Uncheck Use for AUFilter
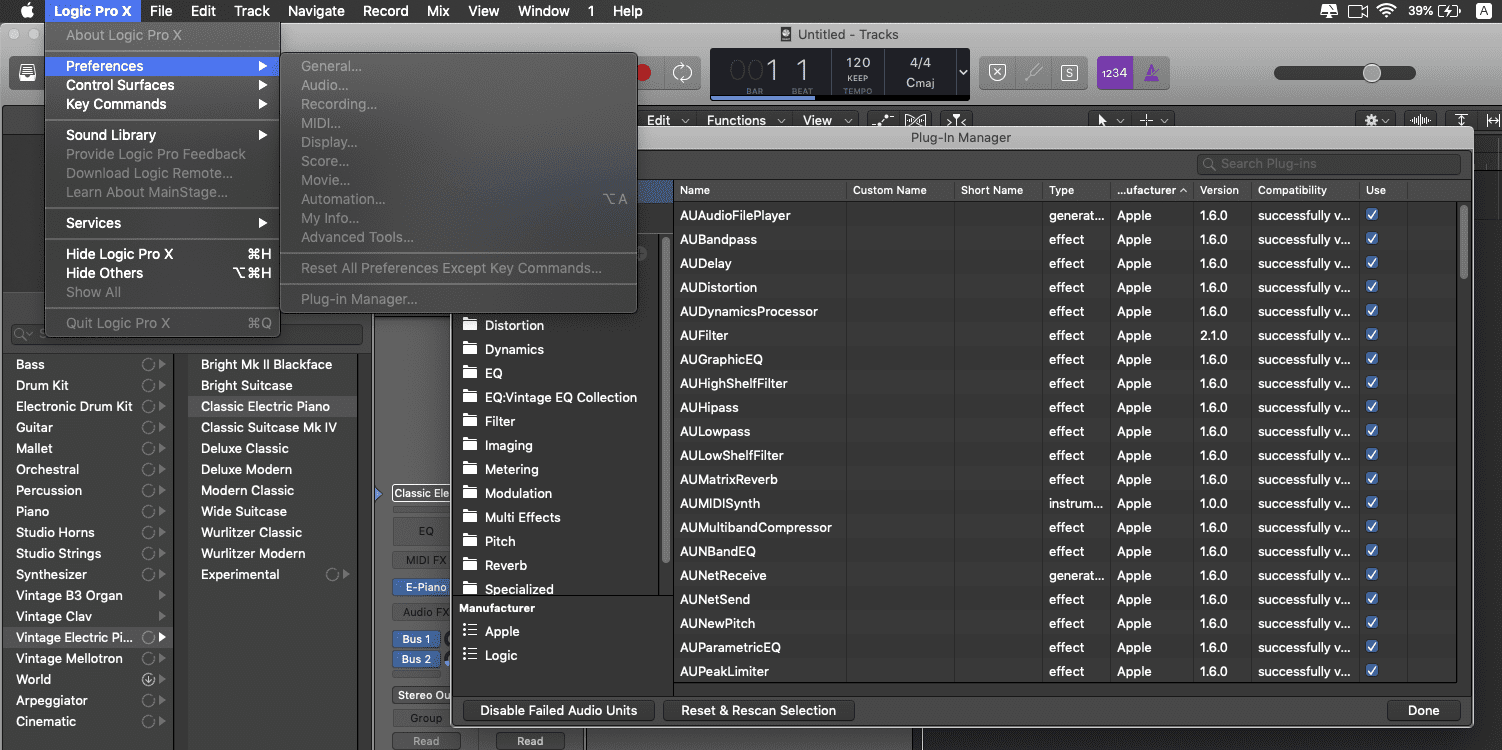Screen dimensions: 1502x750 click(1372, 335)
